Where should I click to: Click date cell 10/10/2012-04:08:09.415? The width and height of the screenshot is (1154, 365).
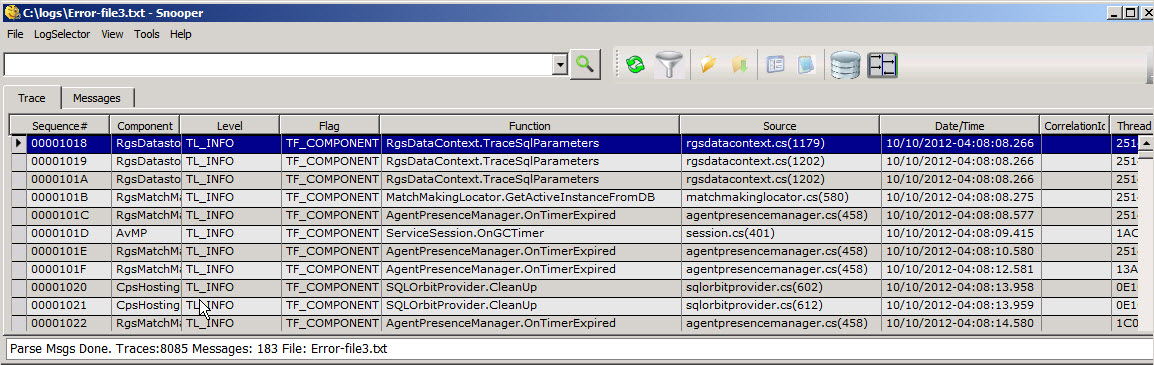960,233
